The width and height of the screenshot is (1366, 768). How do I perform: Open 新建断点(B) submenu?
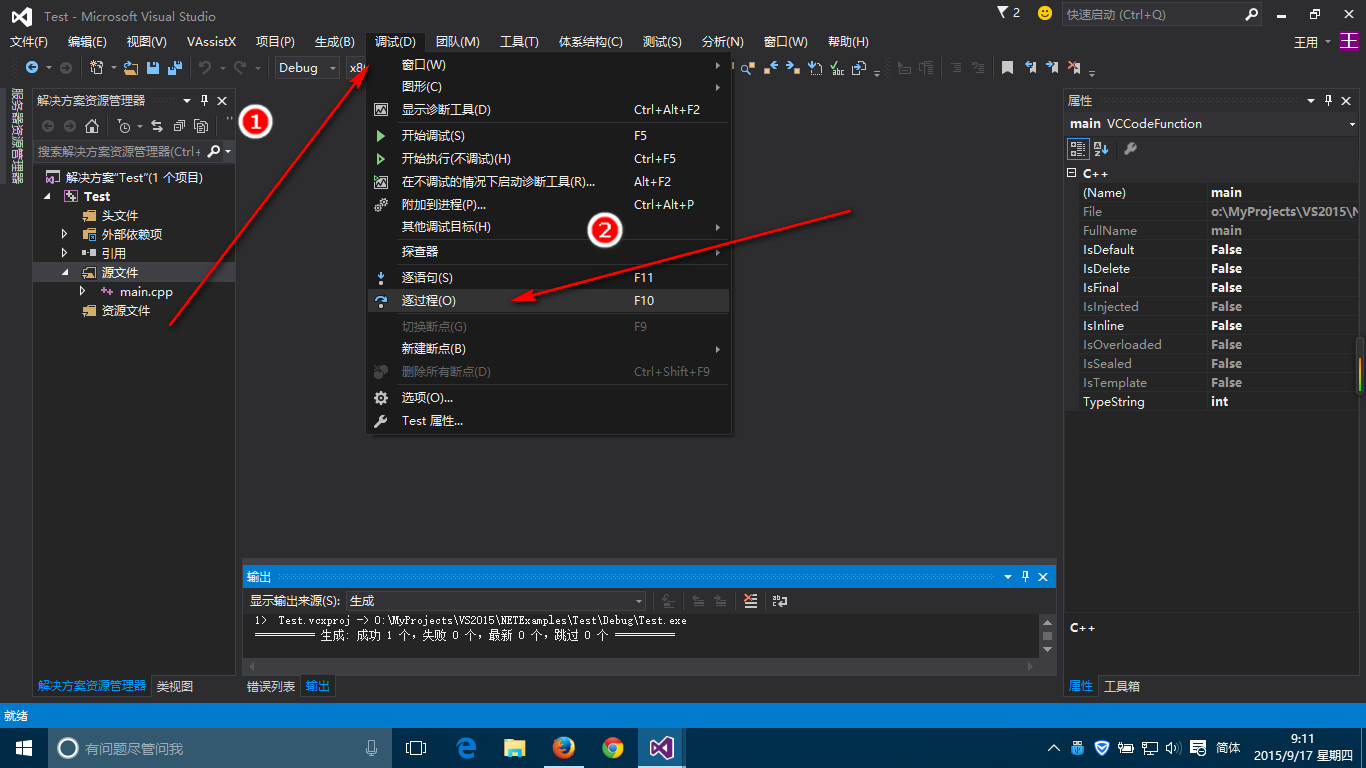550,348
